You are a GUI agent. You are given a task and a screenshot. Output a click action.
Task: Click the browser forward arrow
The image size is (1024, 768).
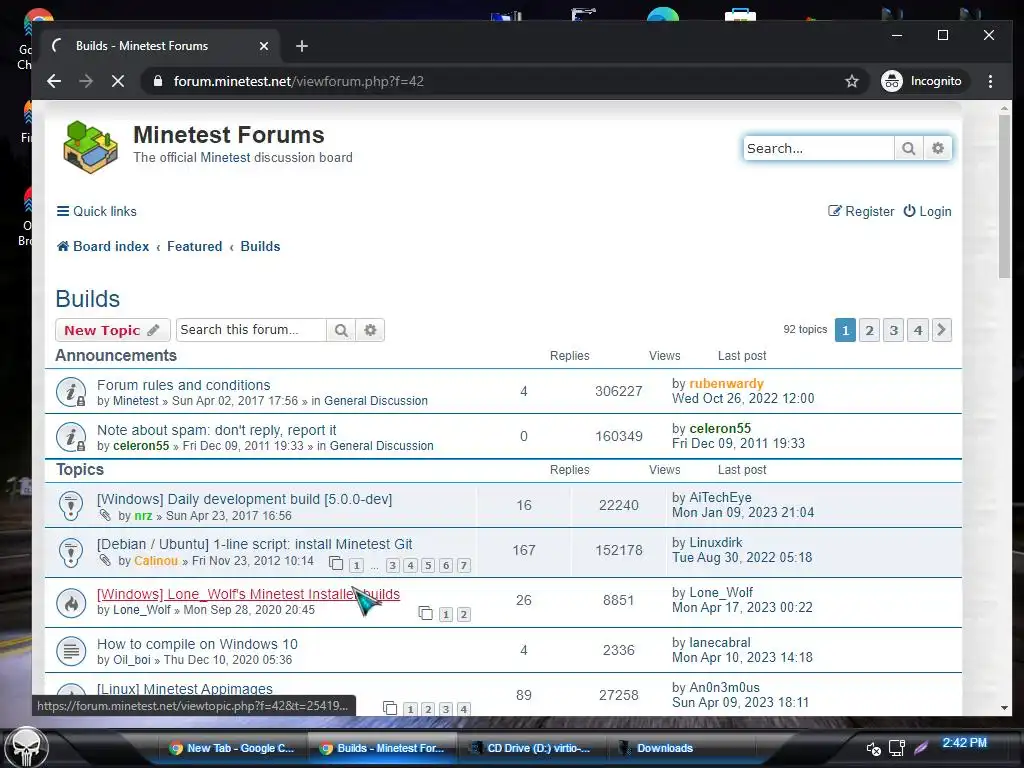[86, 81]
